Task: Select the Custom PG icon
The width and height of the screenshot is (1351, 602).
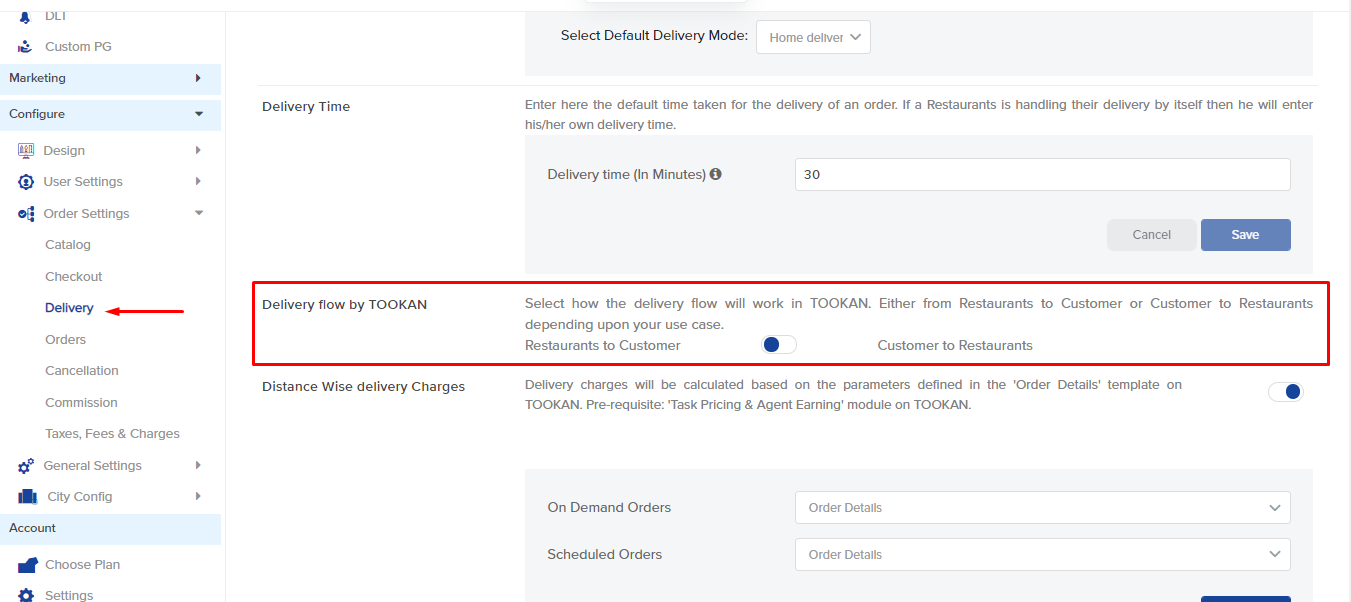Action: tap(23, 46)
